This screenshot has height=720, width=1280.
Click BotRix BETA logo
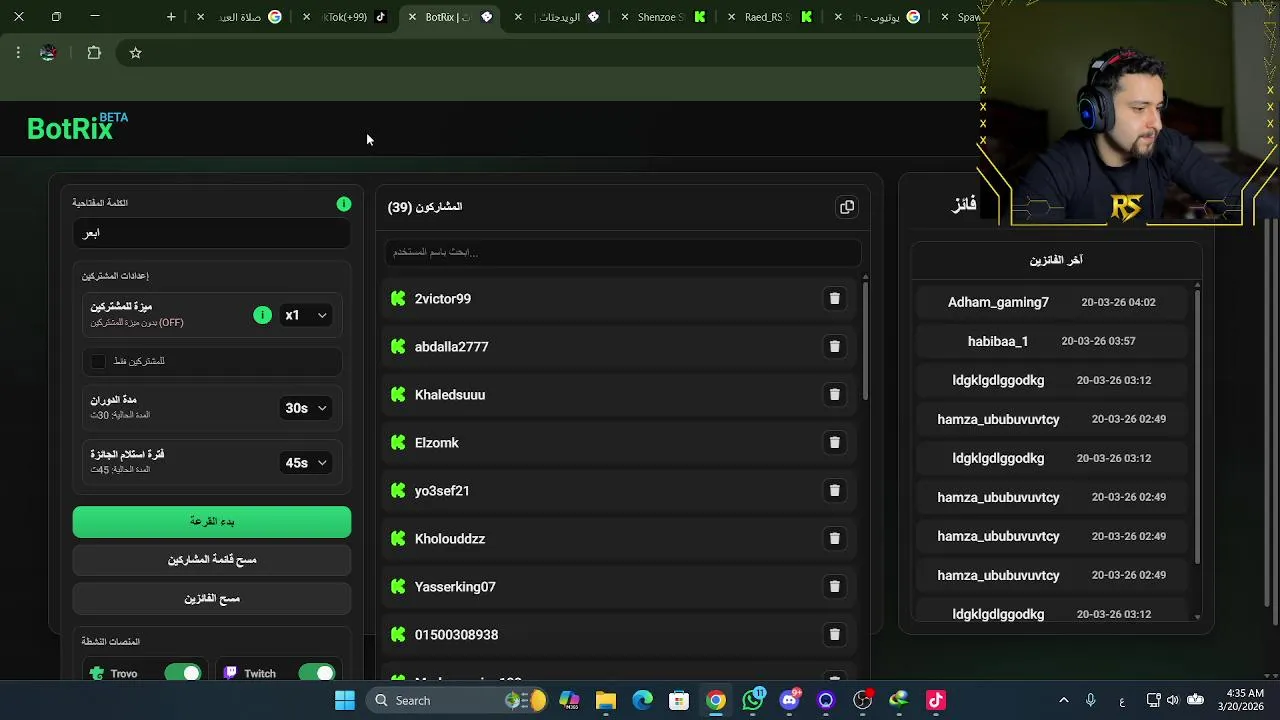[x=77, y=127]
